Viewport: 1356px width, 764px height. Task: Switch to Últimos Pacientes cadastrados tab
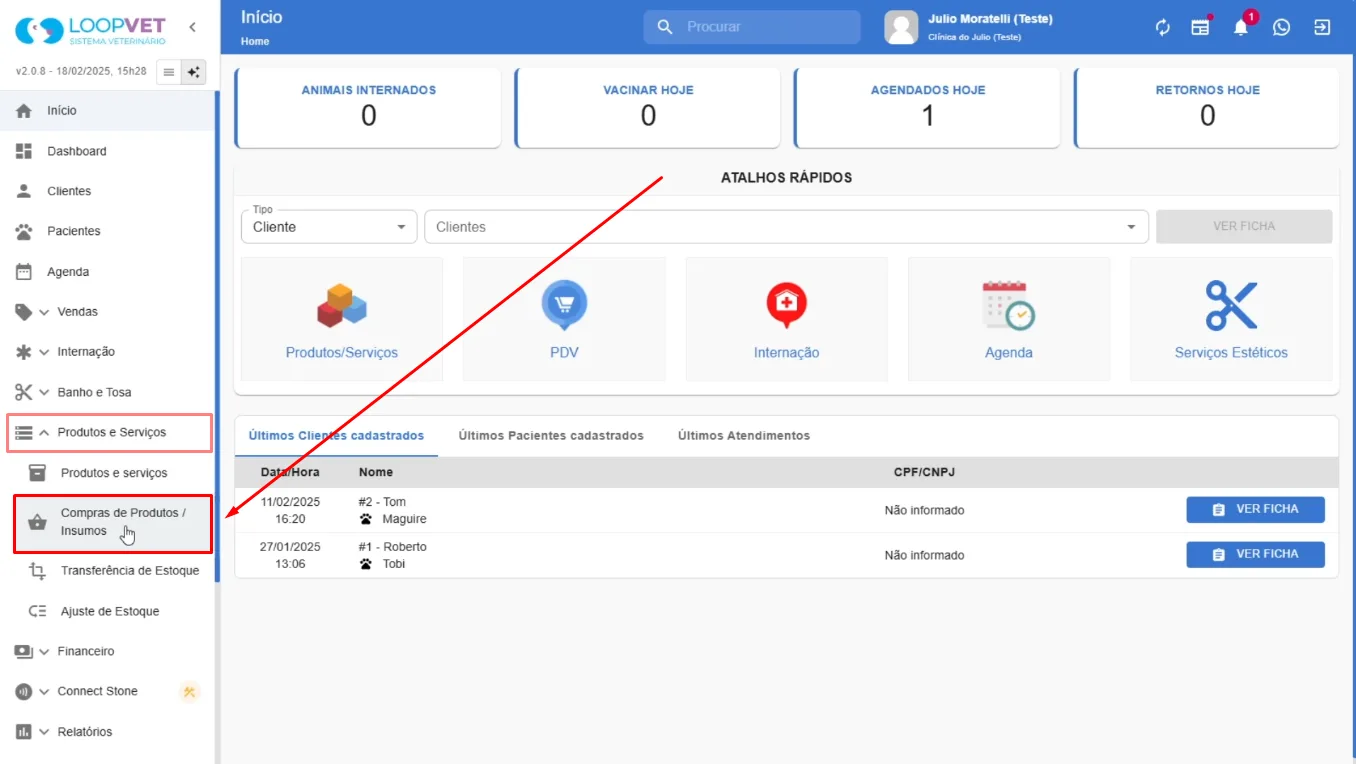point(551,436)
